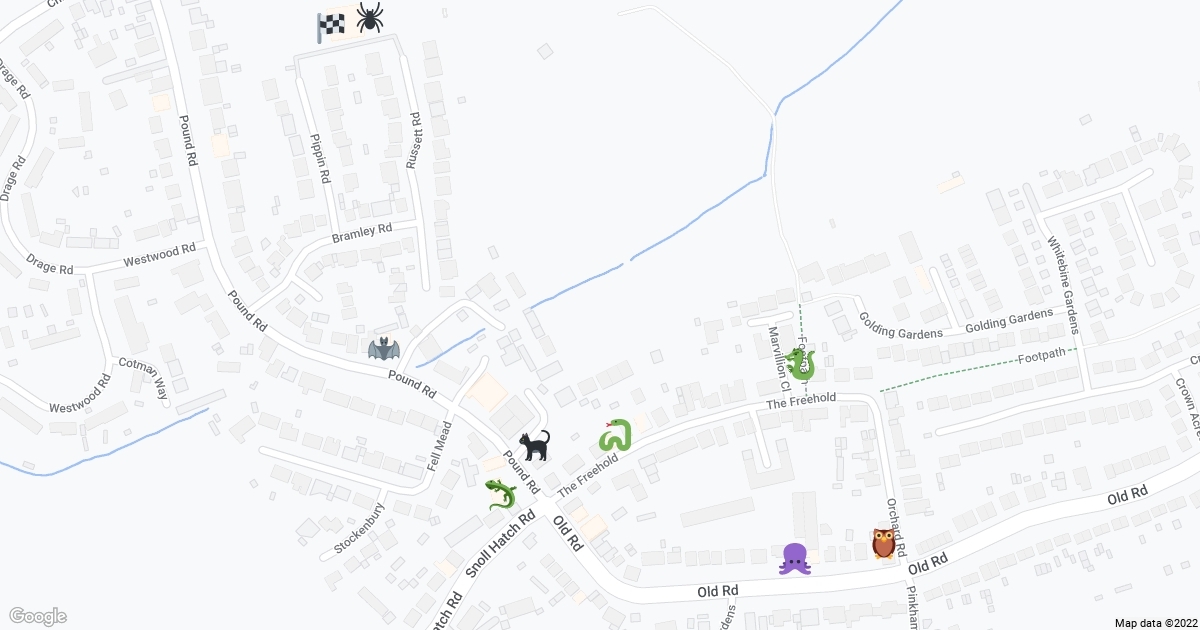Select the green lizard marker
This screenshot has width=1200, height=630.
coord(501,493)
